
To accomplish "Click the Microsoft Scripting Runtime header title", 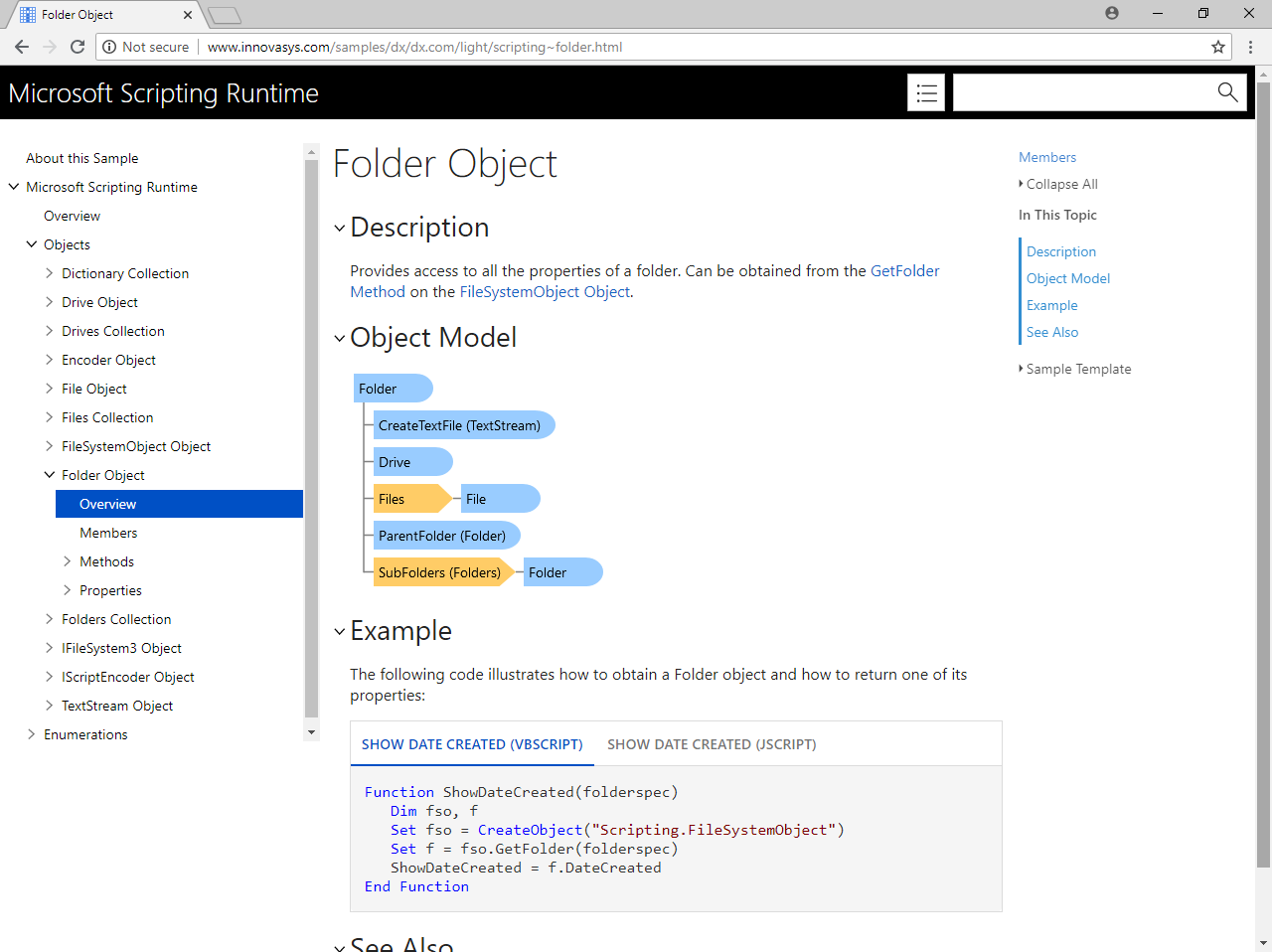I will coord(164,92).
